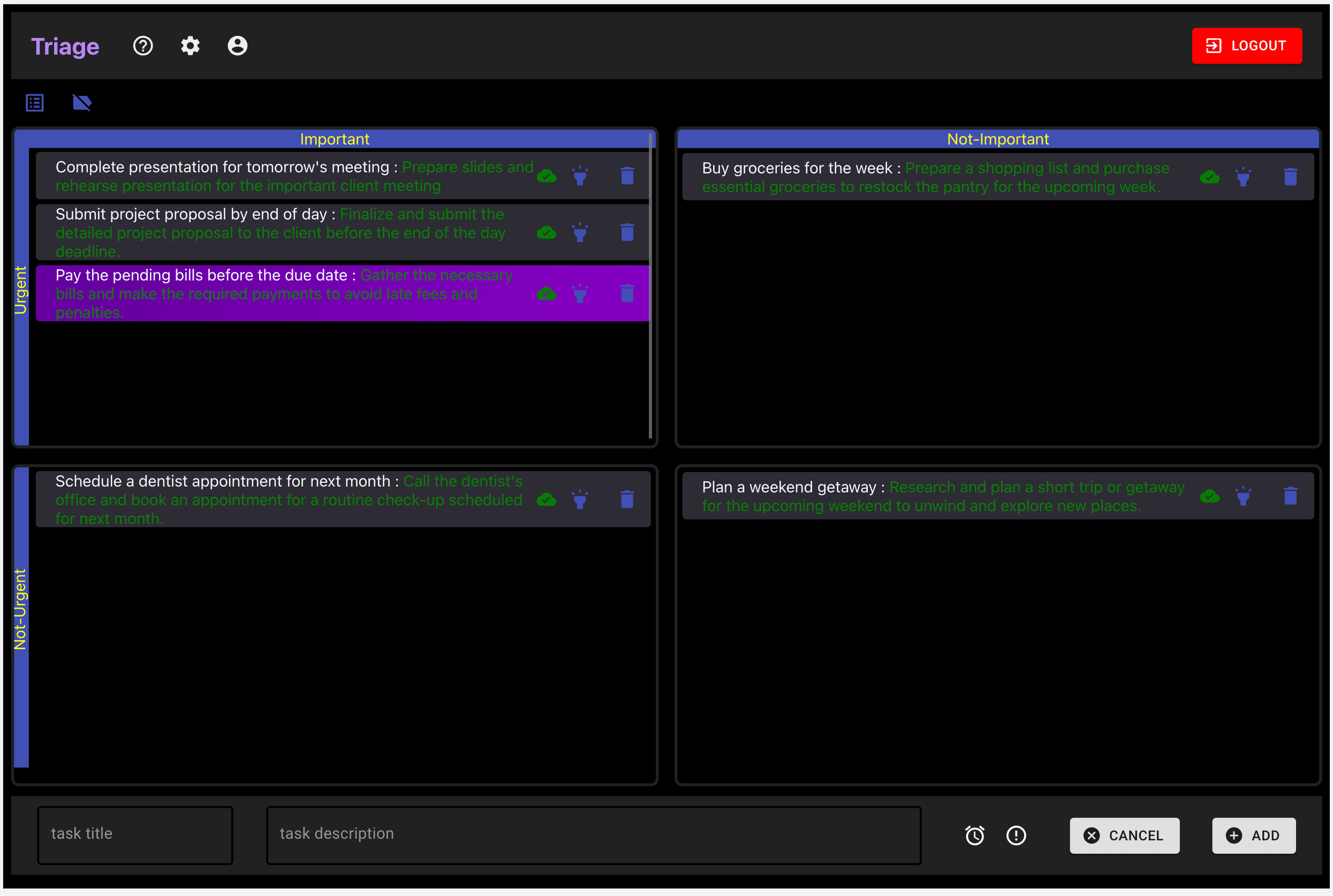The image size is (1333, 896).
Task: Open the help question-mark icon
Action: click(143, 45)
